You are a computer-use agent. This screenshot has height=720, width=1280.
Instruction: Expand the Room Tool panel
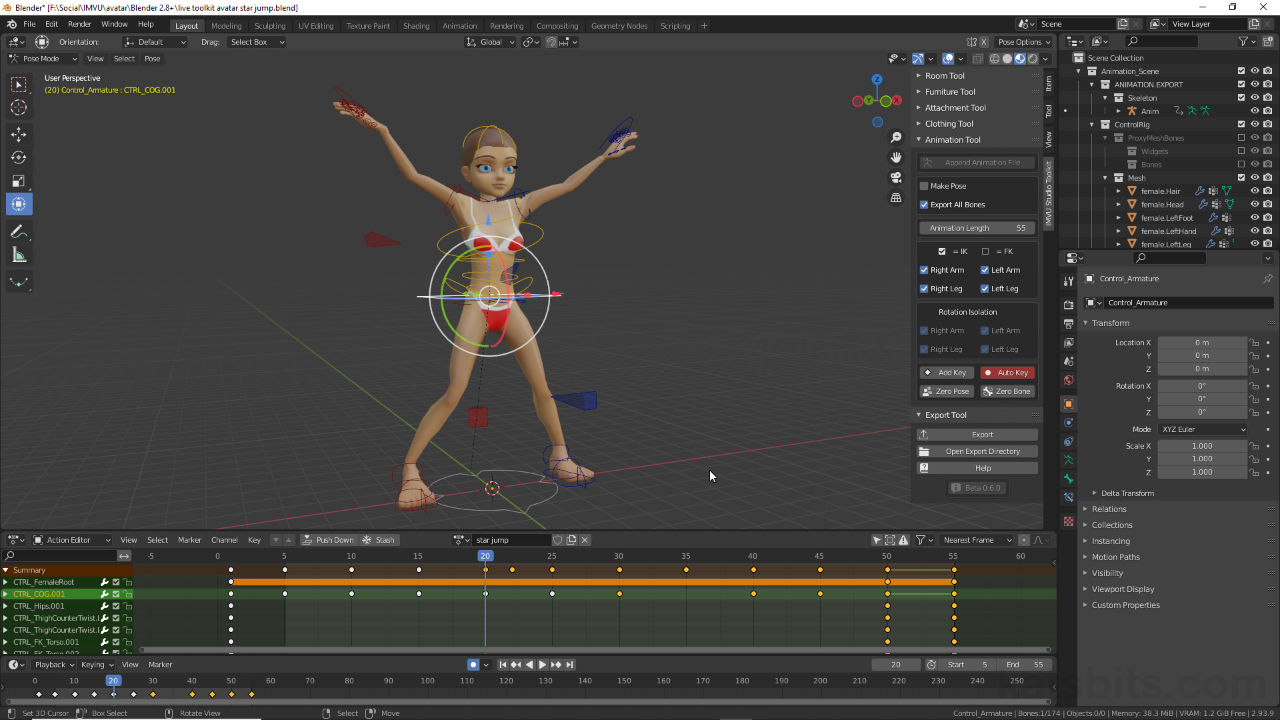(x=944, y=76)
